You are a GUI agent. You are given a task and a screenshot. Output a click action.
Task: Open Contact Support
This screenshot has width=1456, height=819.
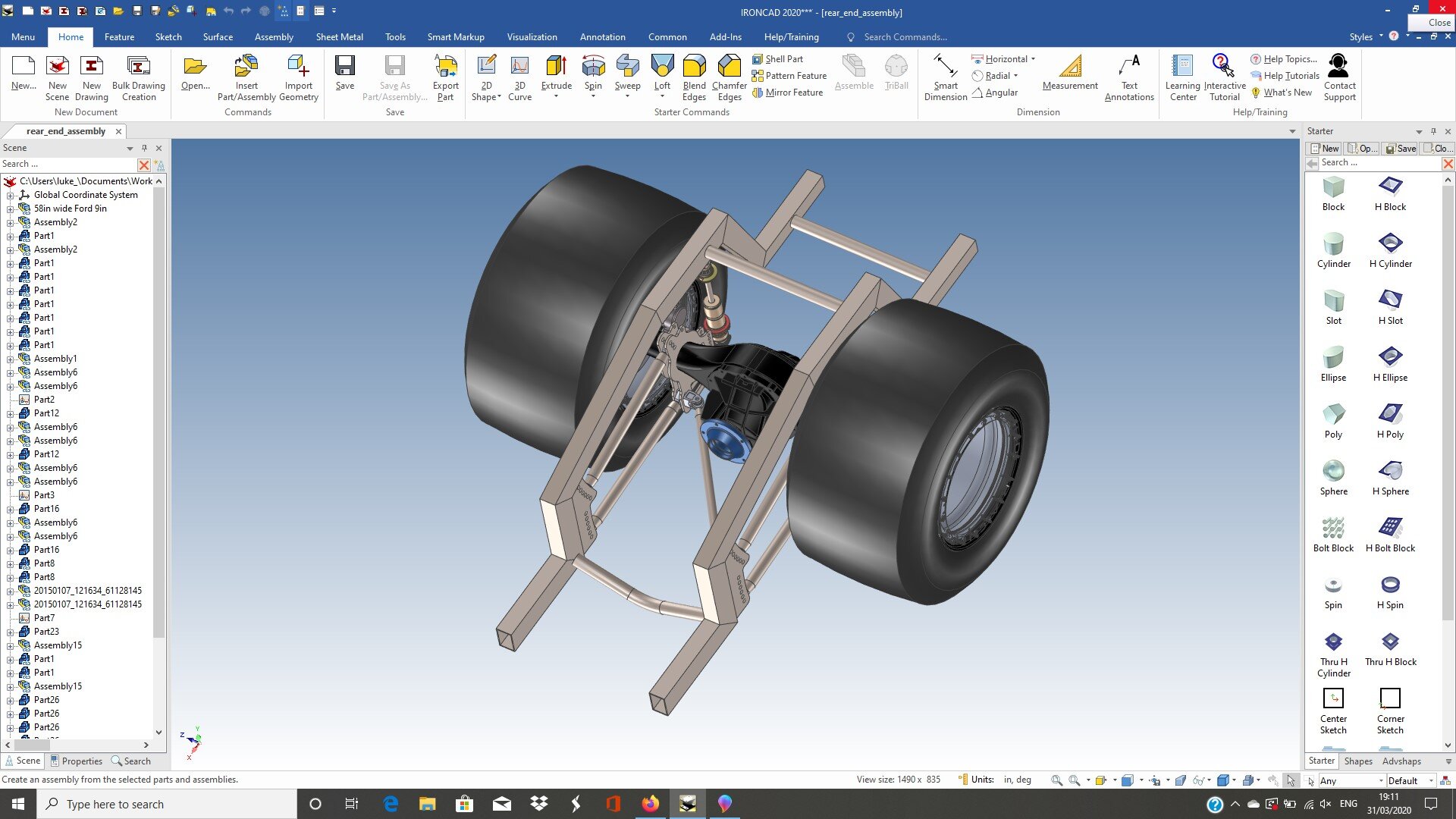1339,77
